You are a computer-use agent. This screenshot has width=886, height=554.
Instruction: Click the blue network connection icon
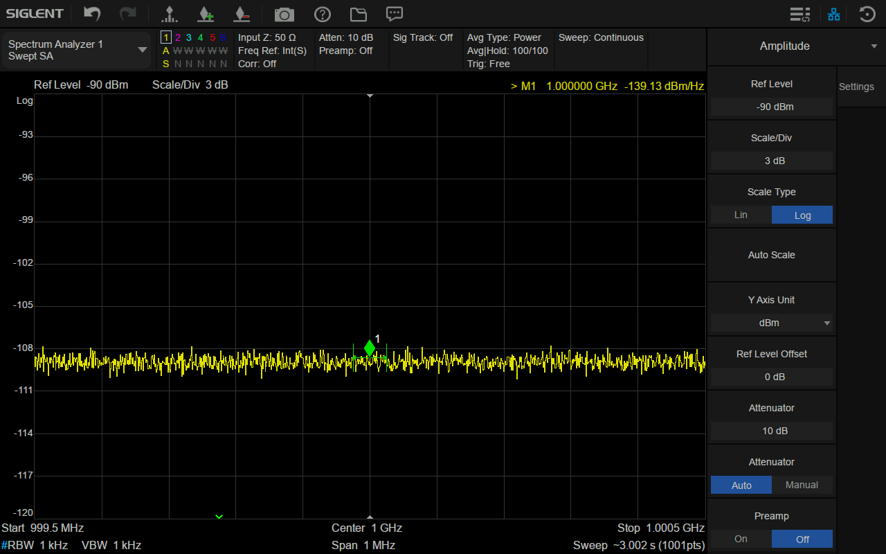[x=833, y=15]
